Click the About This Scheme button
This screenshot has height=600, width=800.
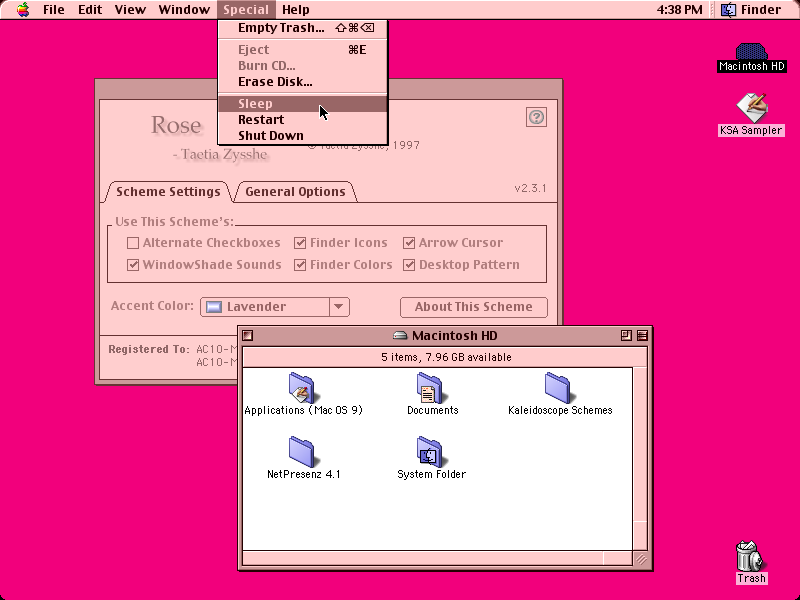473,307
